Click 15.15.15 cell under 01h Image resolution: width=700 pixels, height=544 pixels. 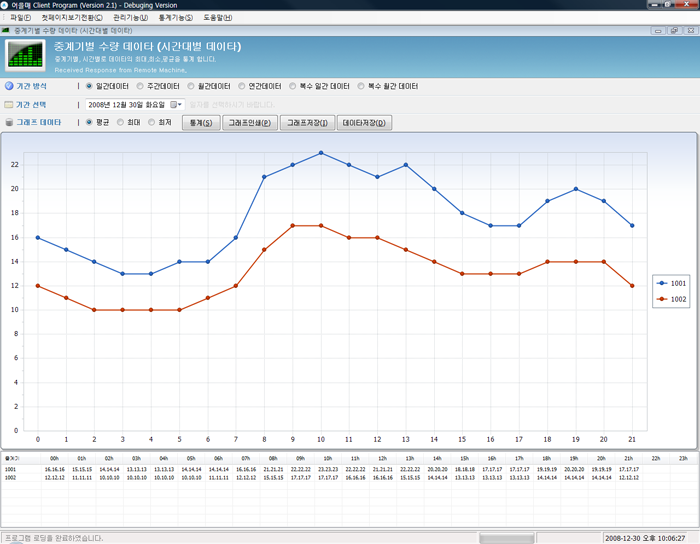(82, 469)
